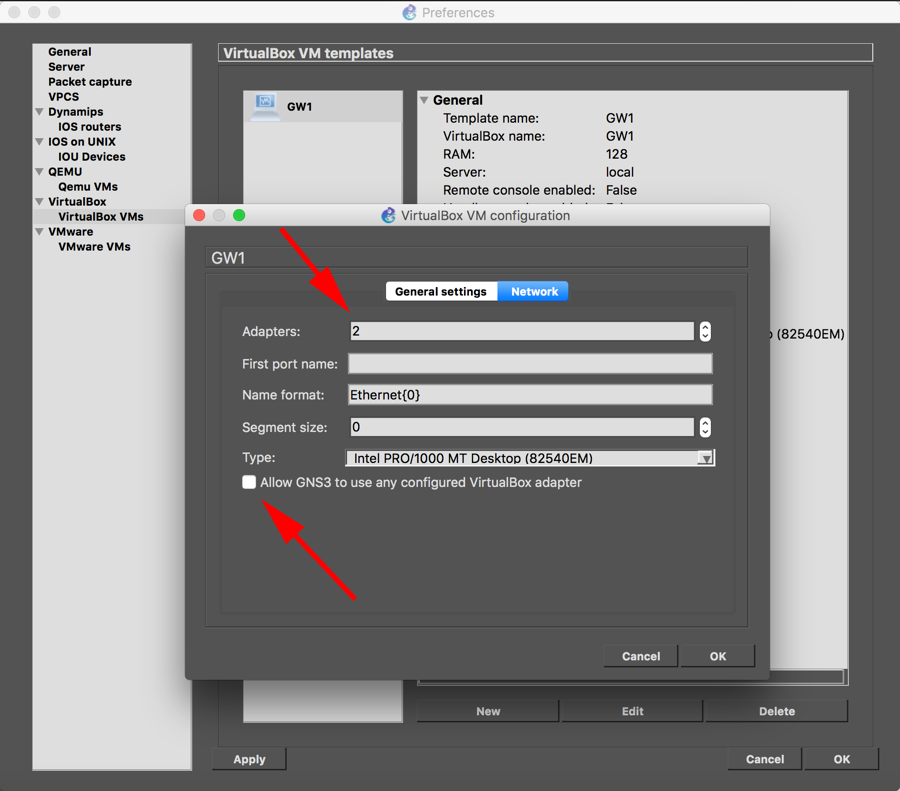Image resolution: width=900 pixels, height=791 pixels.
Task: Collapse the IOS on UNIX tree section
Action: click(x=40, y=141)
